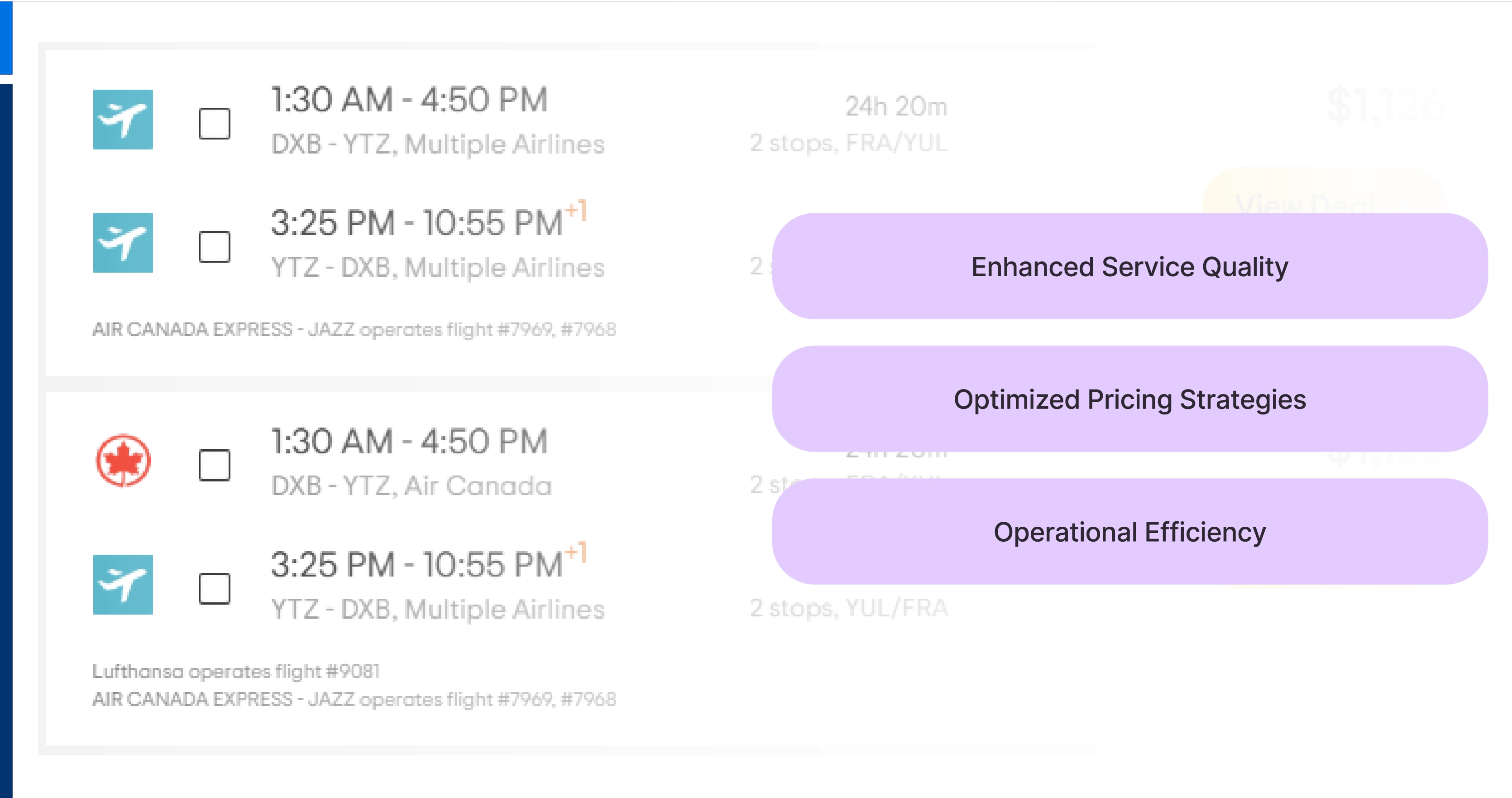Click the first Air Canada Express Jazz operator note
1512x798 pixels.
pyautogui.click(x=354, y=329)
